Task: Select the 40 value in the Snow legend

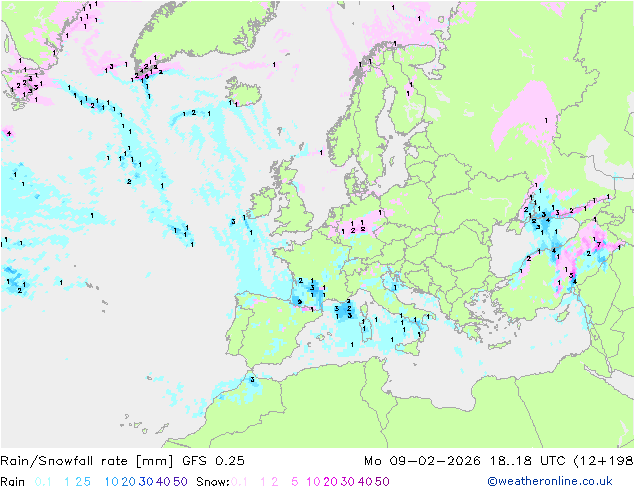Action: click(x=365, y=482)
